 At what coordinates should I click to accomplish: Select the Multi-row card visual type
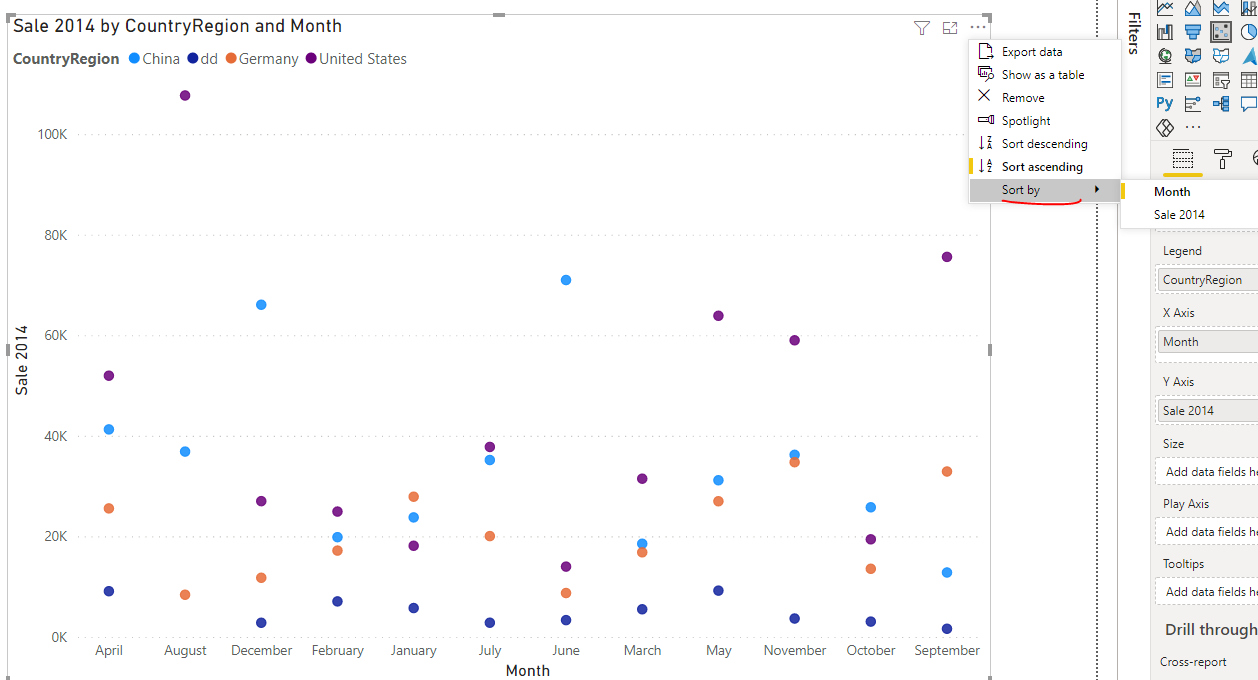point(1165,80)
